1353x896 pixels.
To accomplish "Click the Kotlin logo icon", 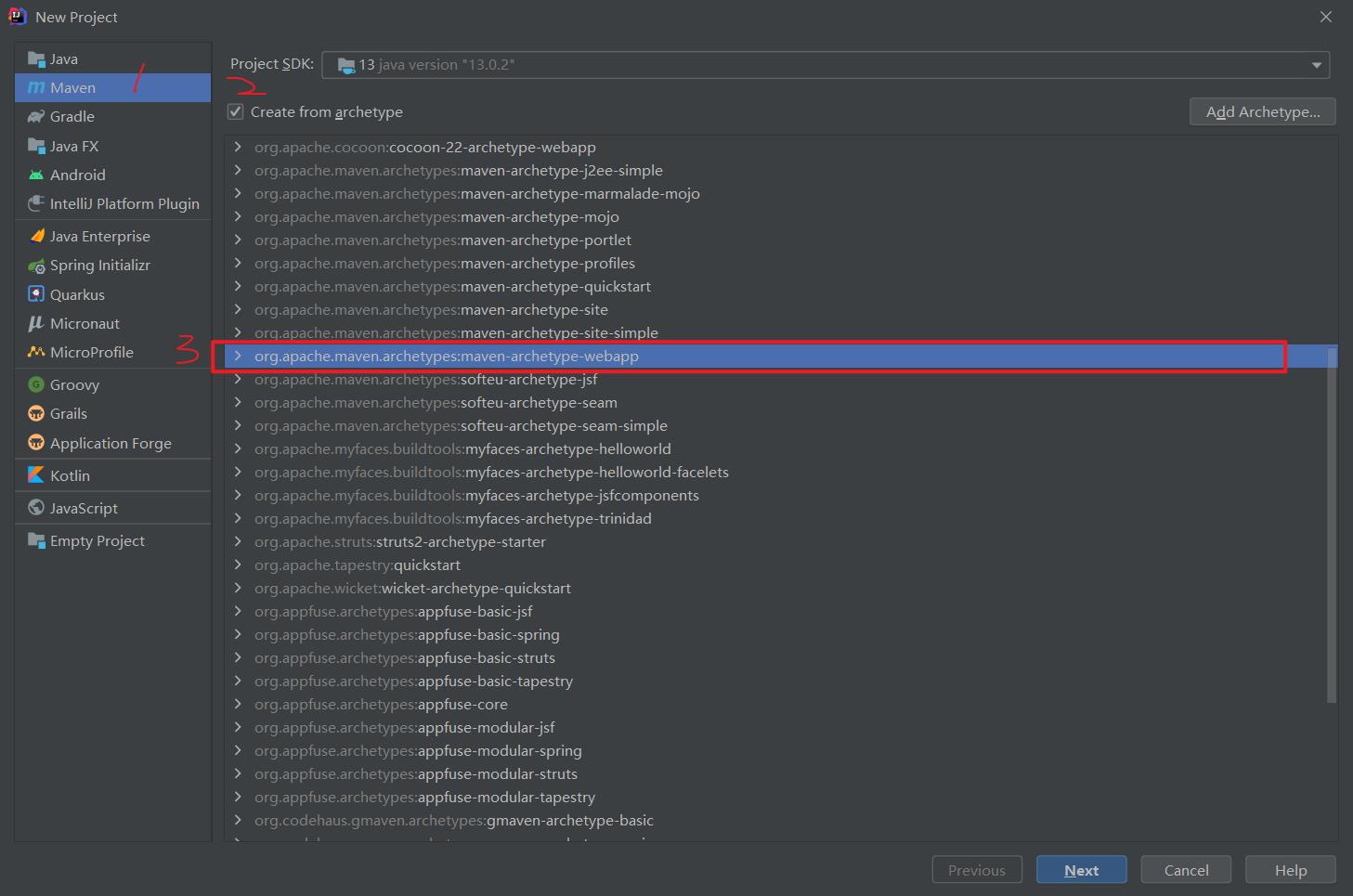I will pyautogui.click(x=36, y=474).
